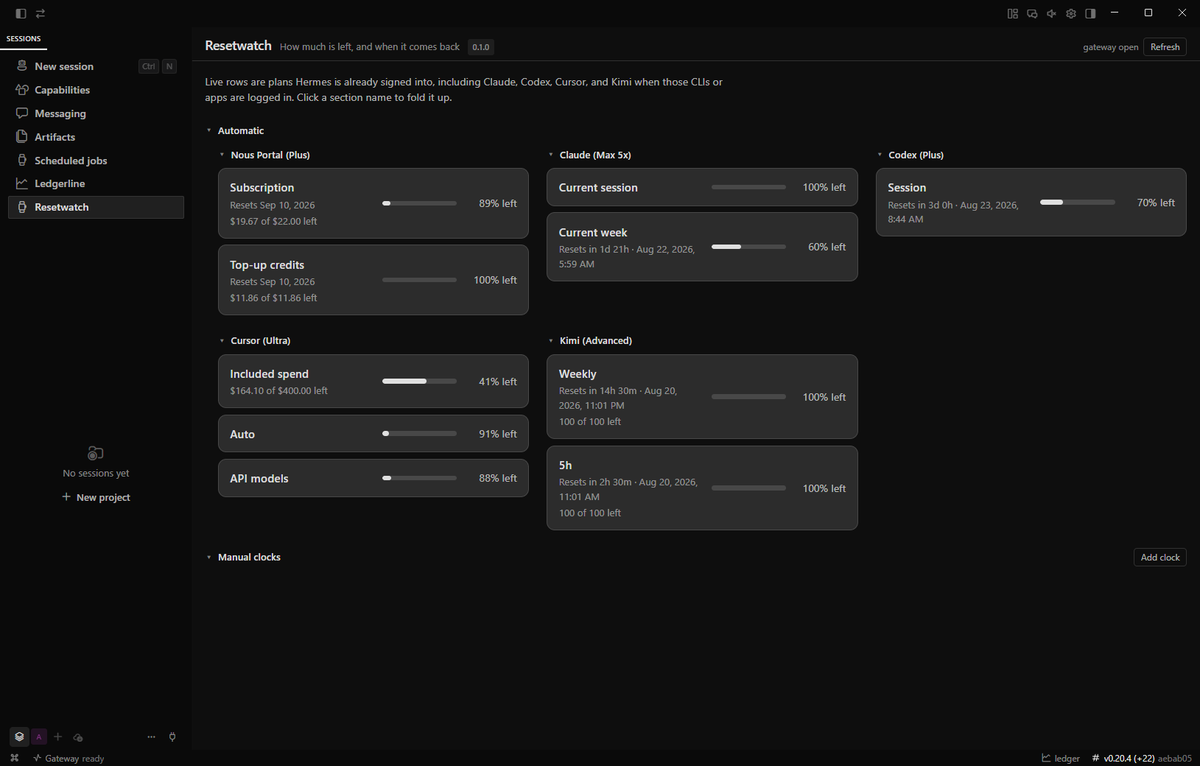Click New project in the sidebar
The image size is (1200, 766).
point(96,497)
